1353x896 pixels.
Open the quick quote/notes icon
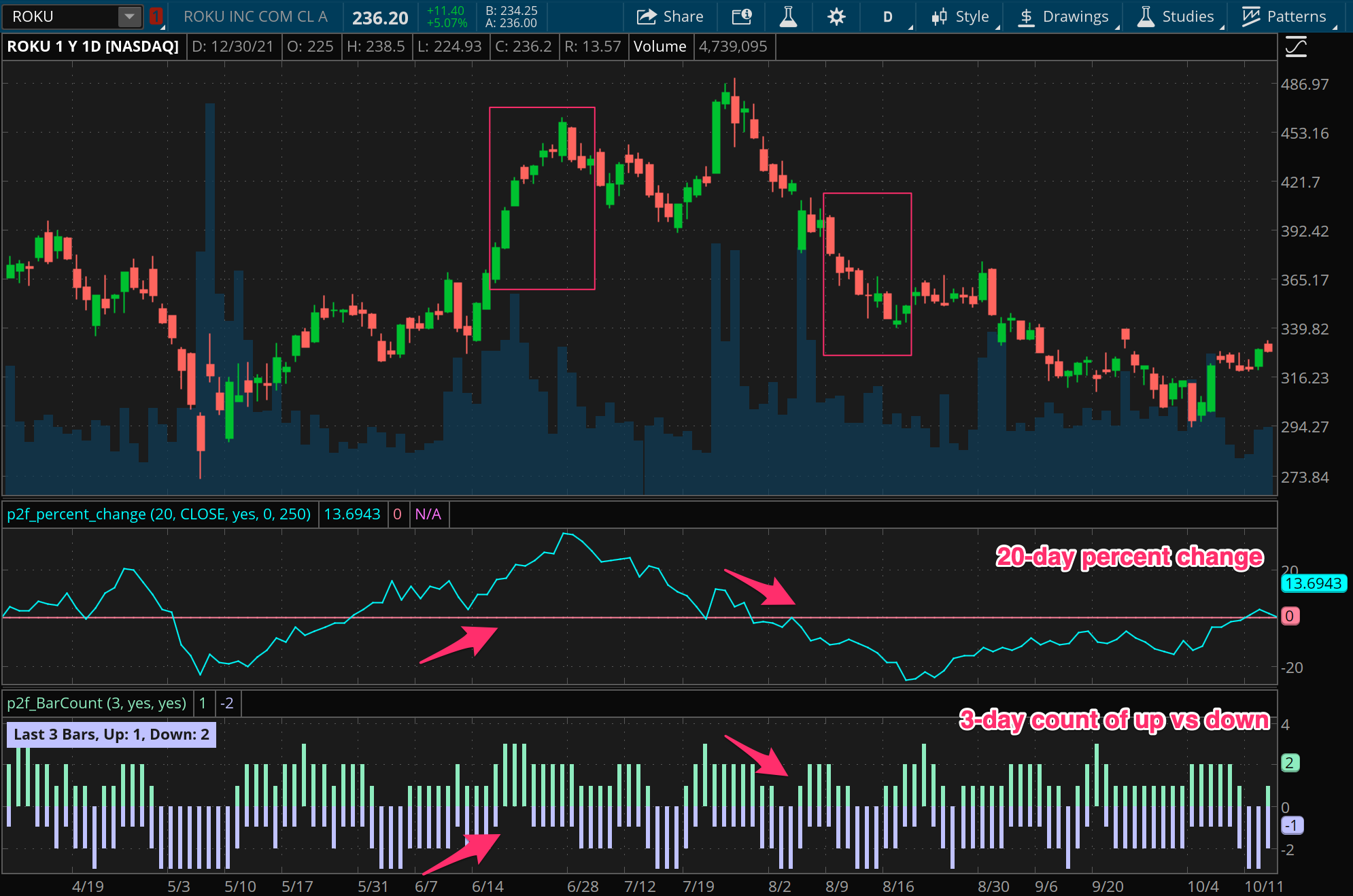click(742, 16)
